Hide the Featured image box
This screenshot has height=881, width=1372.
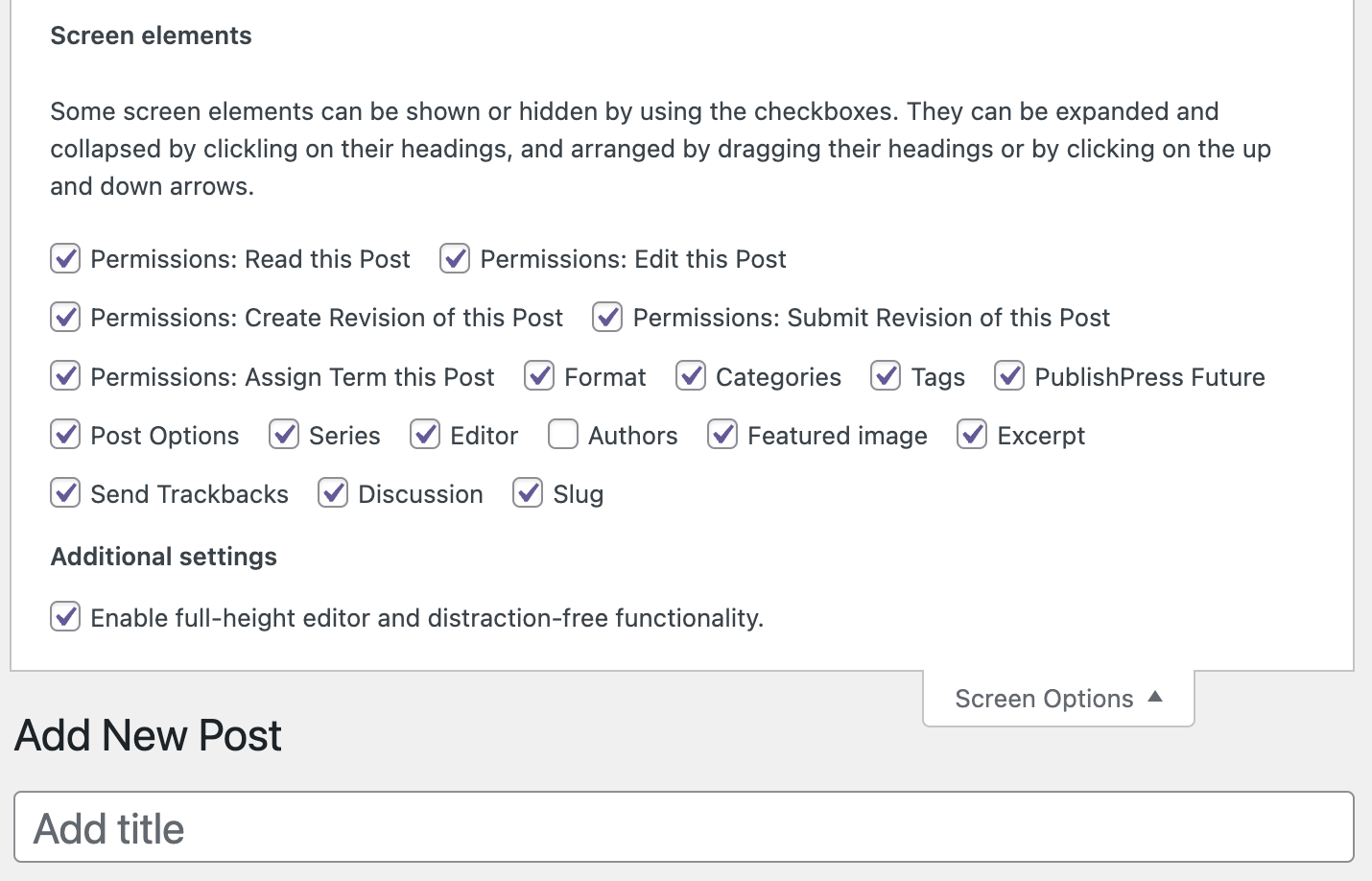(722, 436)
